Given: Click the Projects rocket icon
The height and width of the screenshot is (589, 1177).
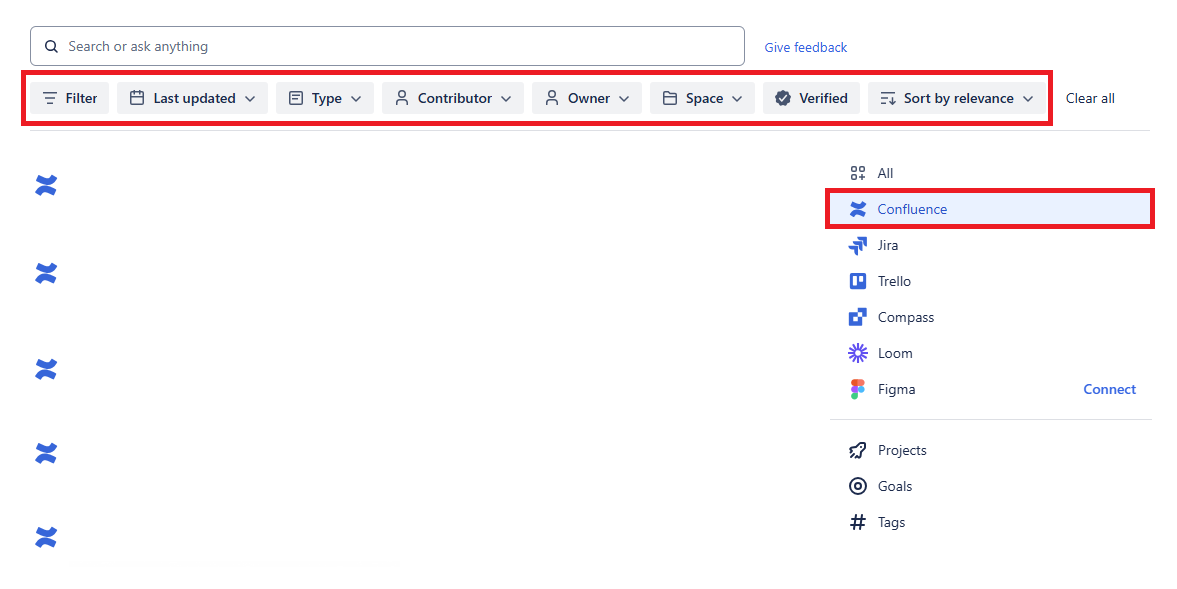Looking at the screenshot, I should 858,450.
